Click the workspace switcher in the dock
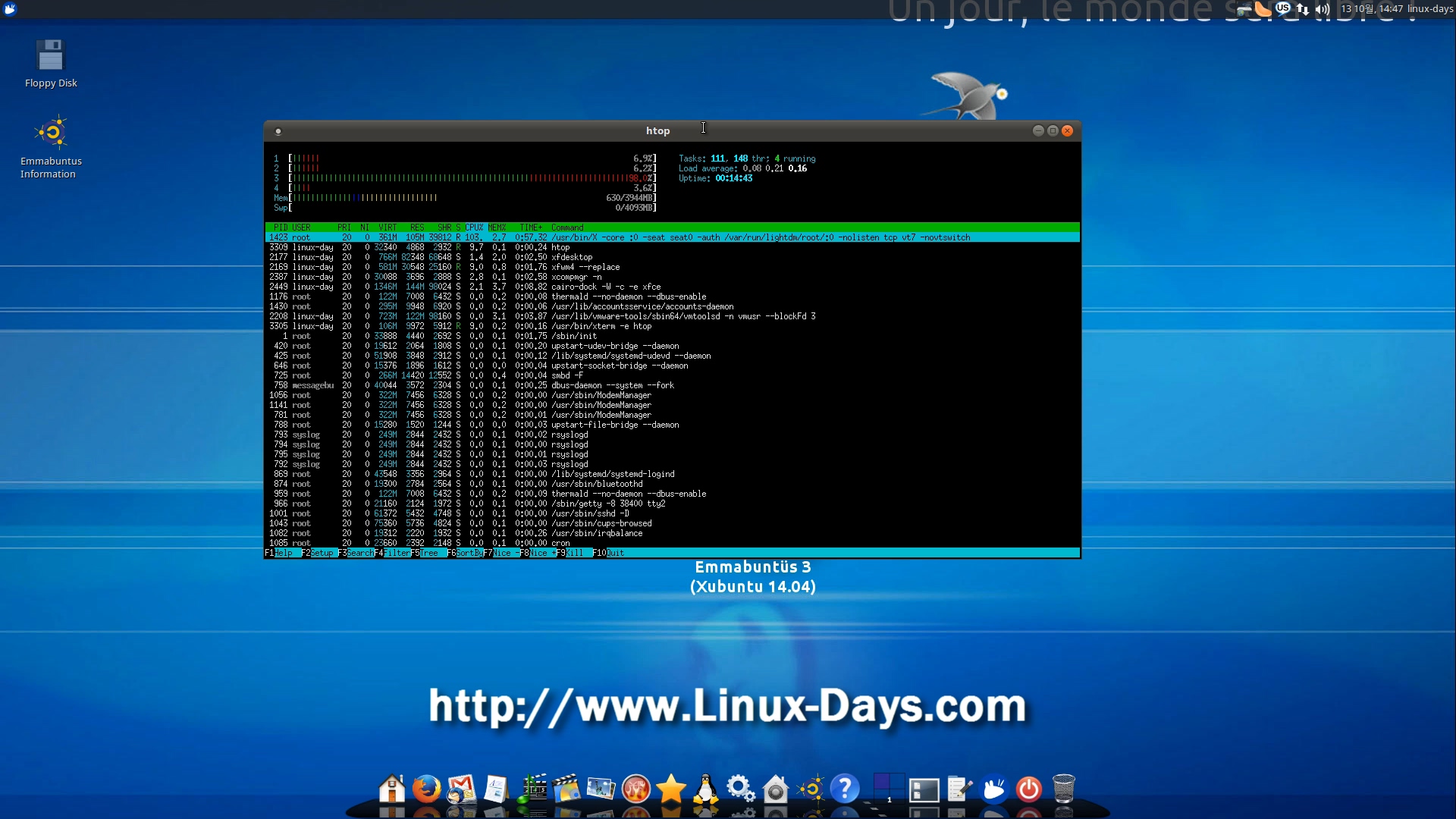The image size is (1456, 819). point(889,789)
